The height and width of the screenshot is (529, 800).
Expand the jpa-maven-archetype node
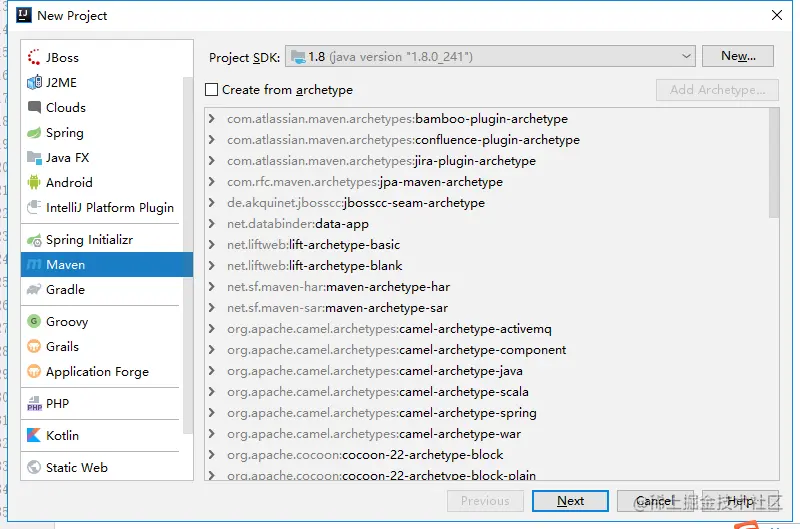tap(212, 181)
